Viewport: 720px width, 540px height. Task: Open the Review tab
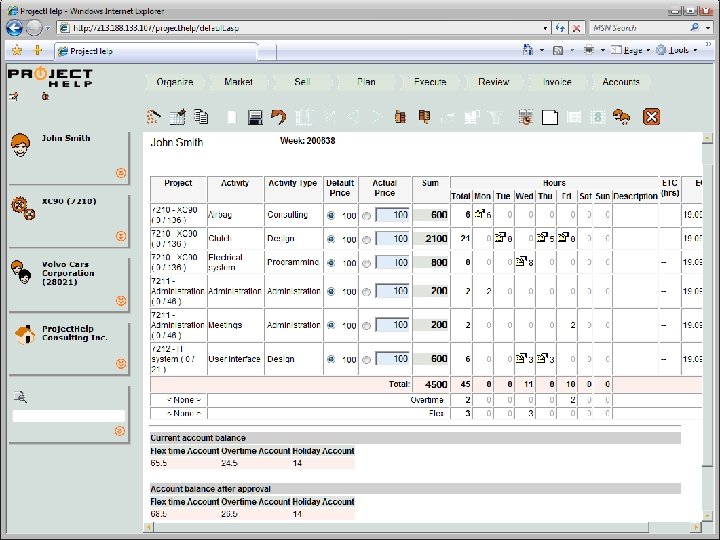(x=493, y=82)
